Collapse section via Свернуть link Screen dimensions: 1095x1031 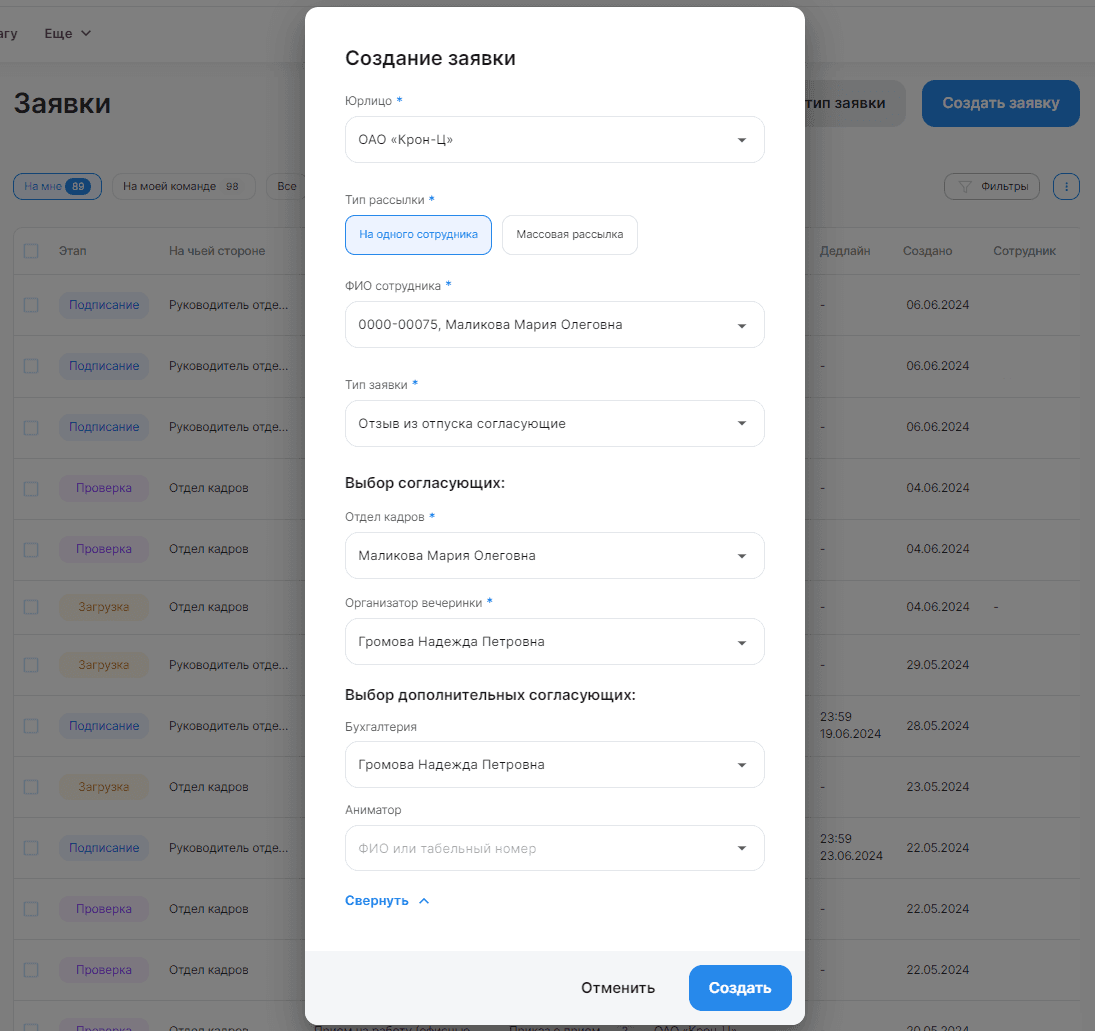click(x=377, y=901)
